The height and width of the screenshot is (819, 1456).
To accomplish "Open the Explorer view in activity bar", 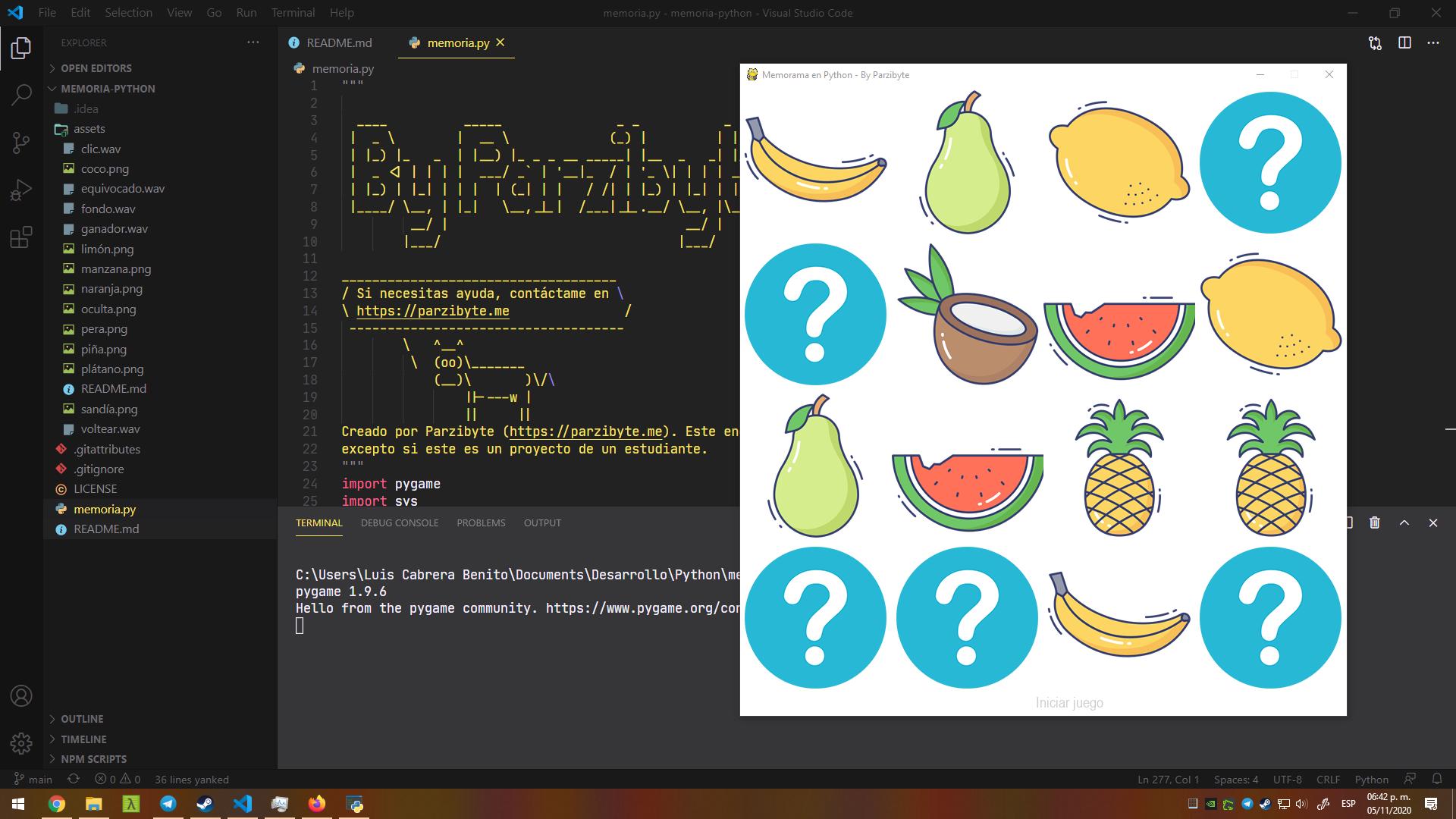I will 21,49.
